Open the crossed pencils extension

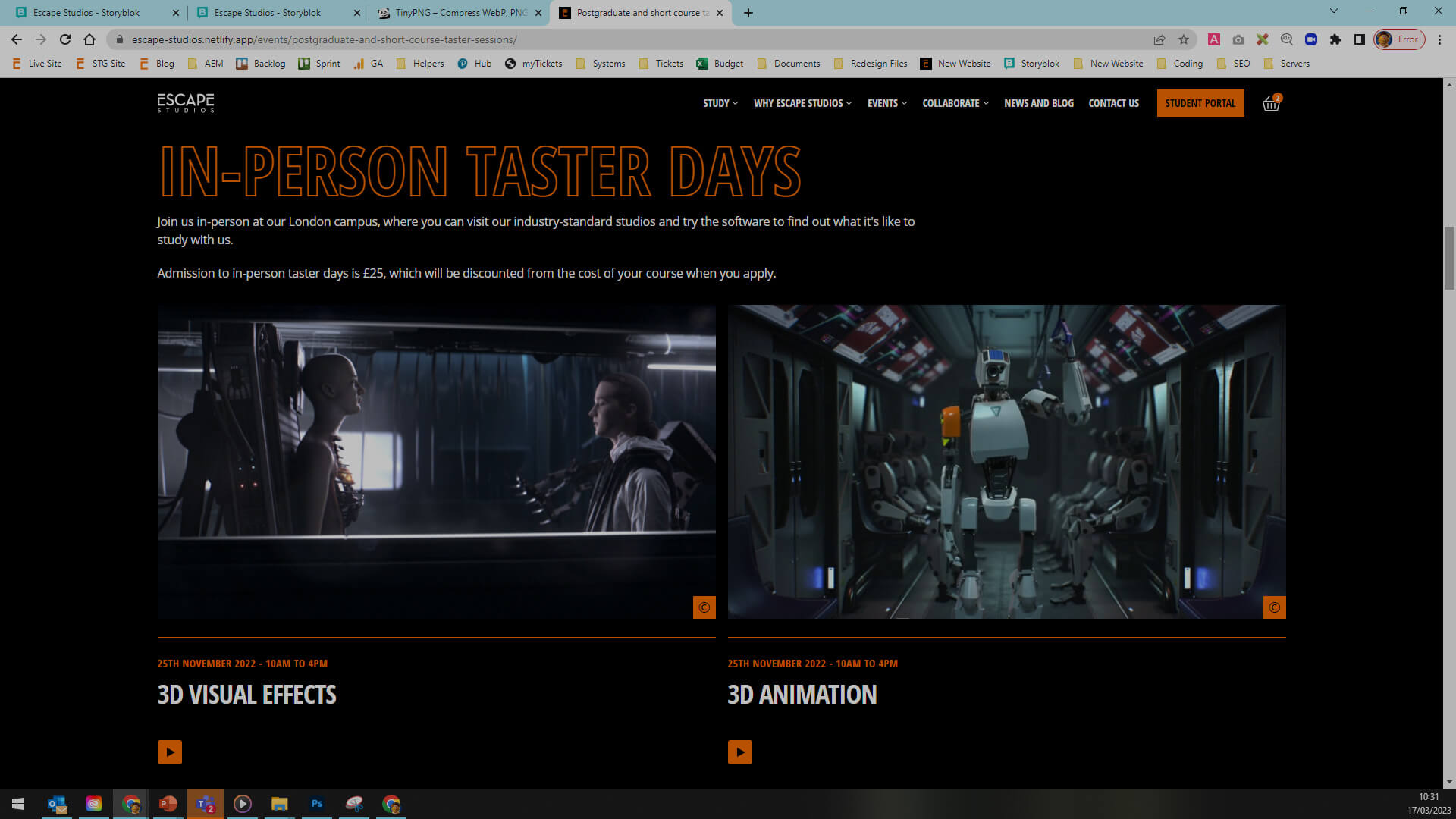1263,39
